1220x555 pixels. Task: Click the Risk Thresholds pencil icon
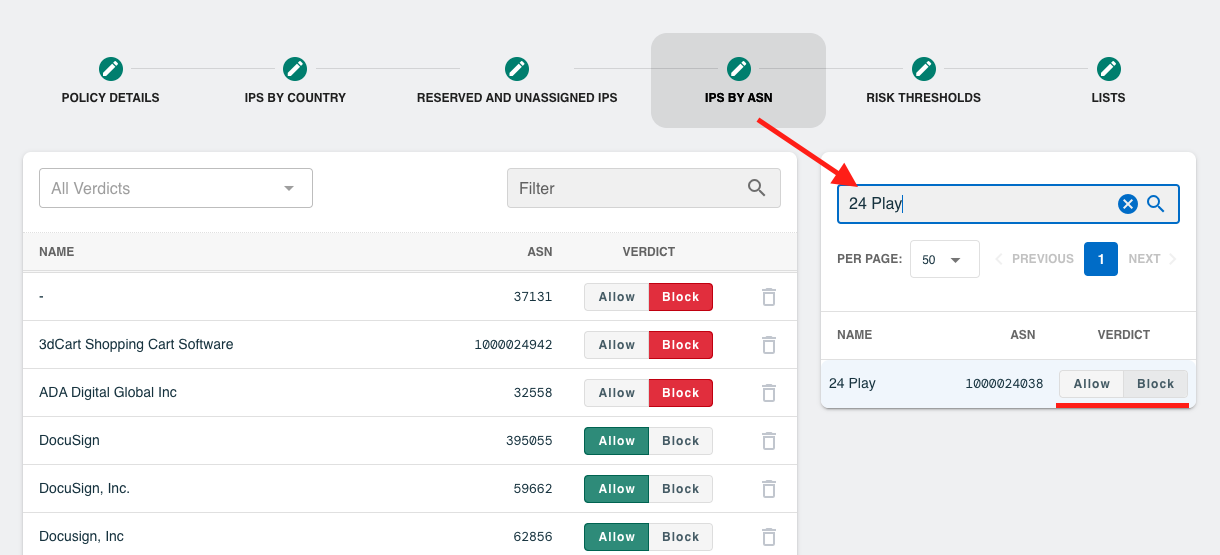tap(923, 69)
